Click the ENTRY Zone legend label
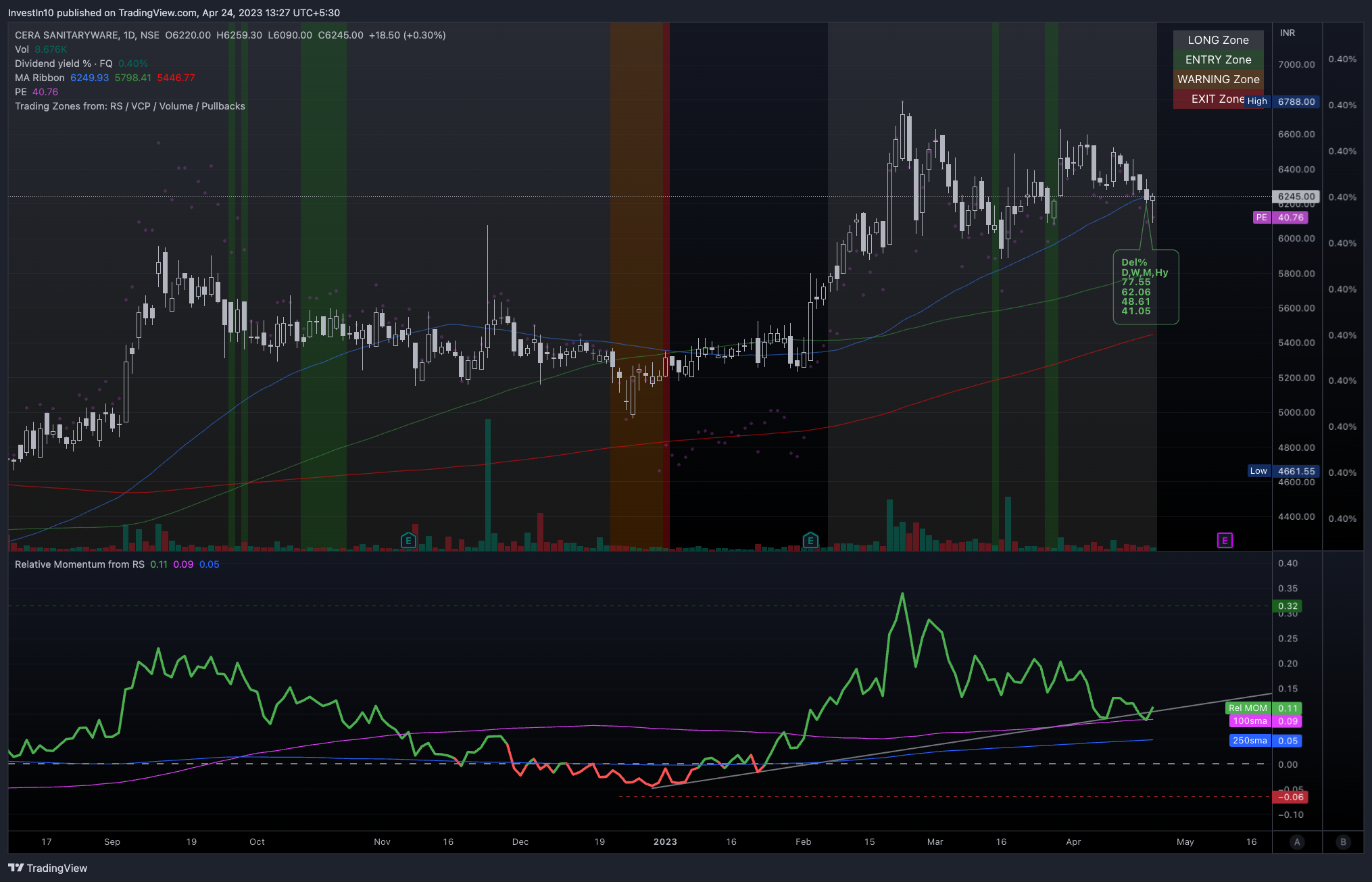The height and width of the screenshot is (882, 1372). pyautogui.click(x=1218, y=59)
